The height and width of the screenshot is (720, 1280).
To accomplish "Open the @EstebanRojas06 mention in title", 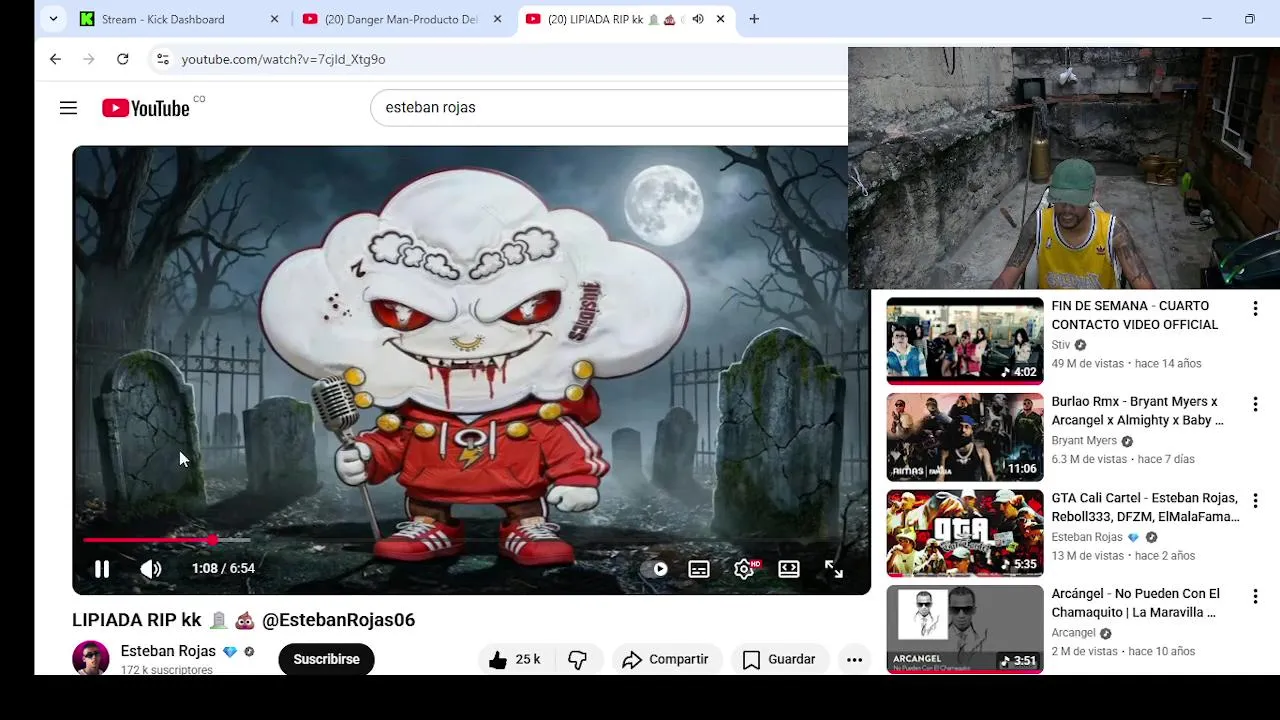I will [x=338, y=620].
